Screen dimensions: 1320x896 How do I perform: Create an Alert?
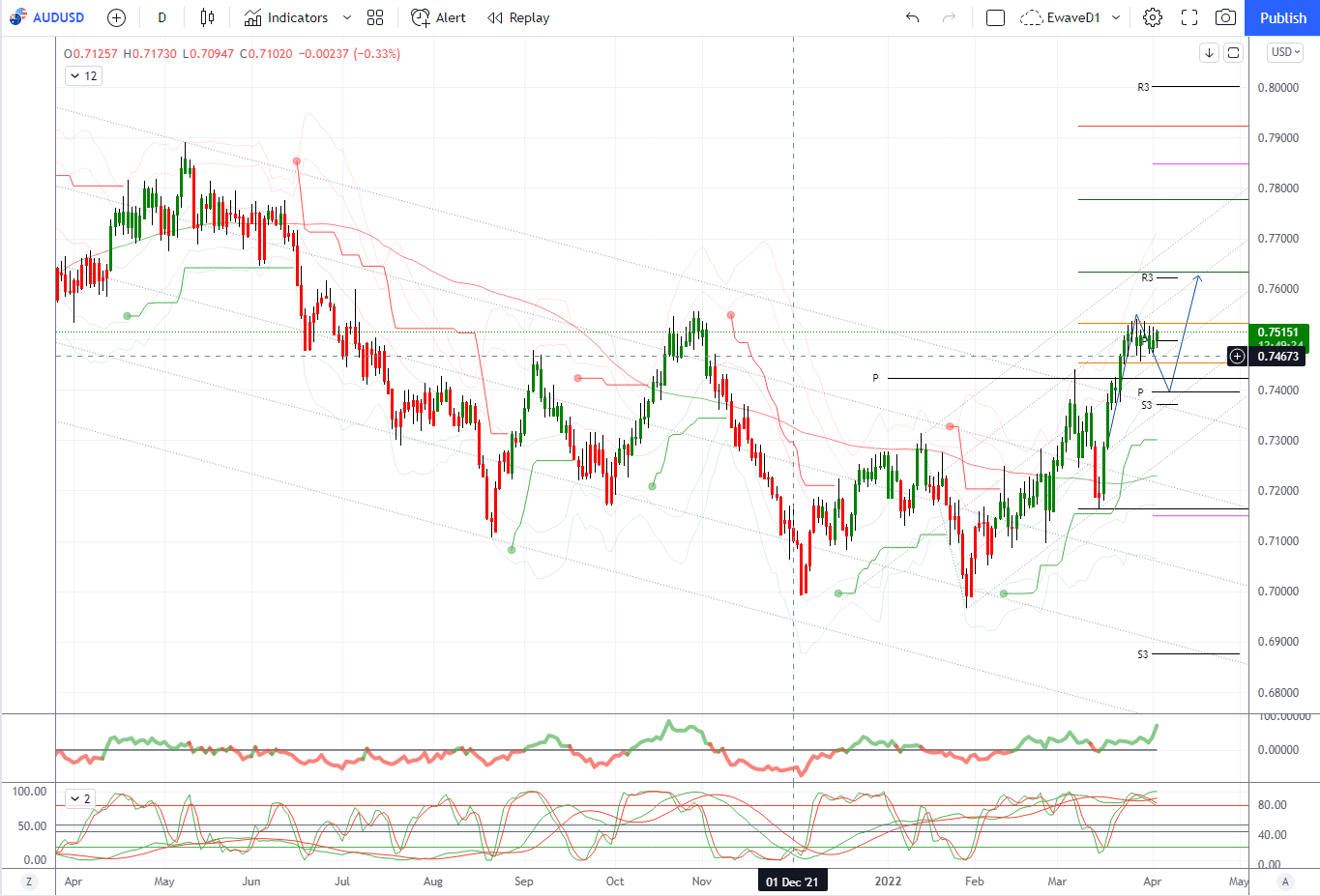[x=438, y=17]
